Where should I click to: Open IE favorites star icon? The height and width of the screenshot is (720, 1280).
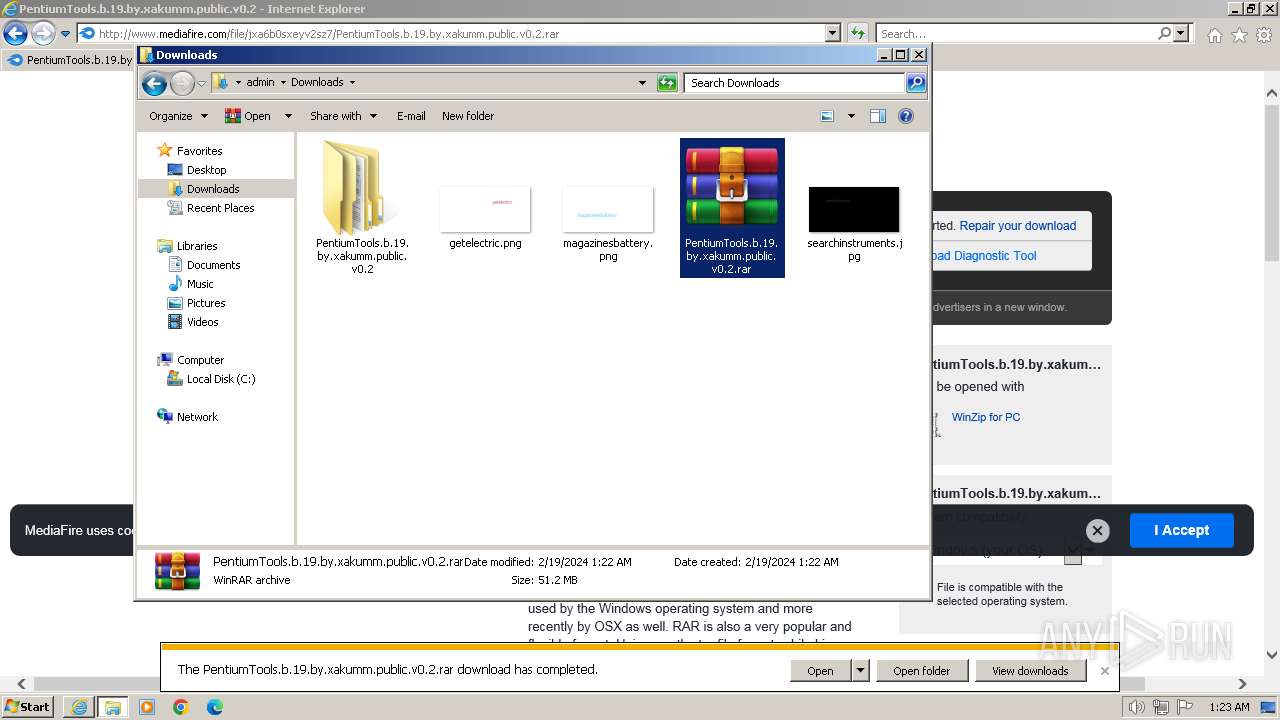(x=1239, y=35)
